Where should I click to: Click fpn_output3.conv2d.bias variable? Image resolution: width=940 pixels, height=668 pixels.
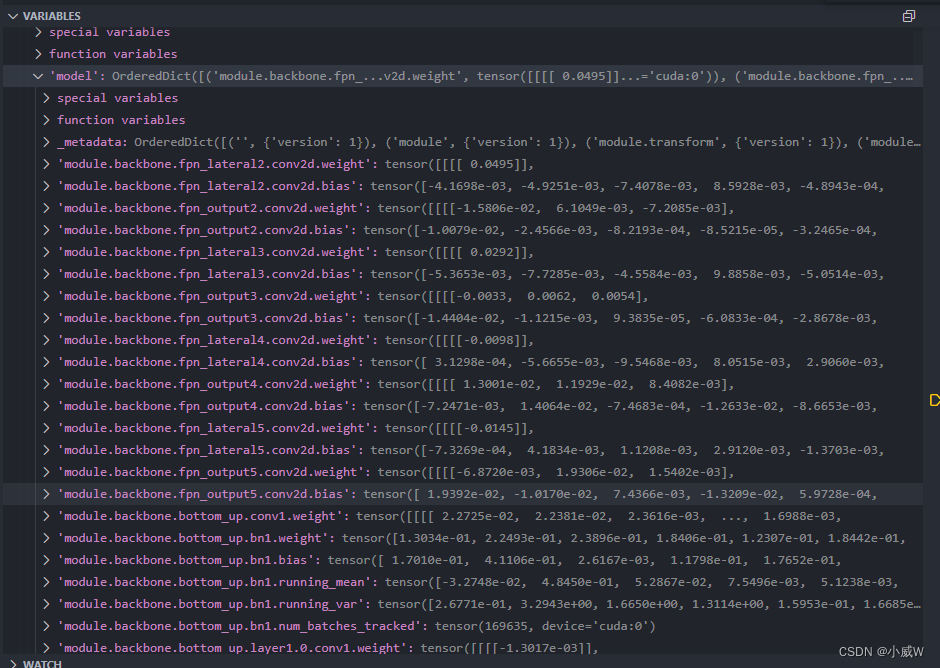click(462, 318)
